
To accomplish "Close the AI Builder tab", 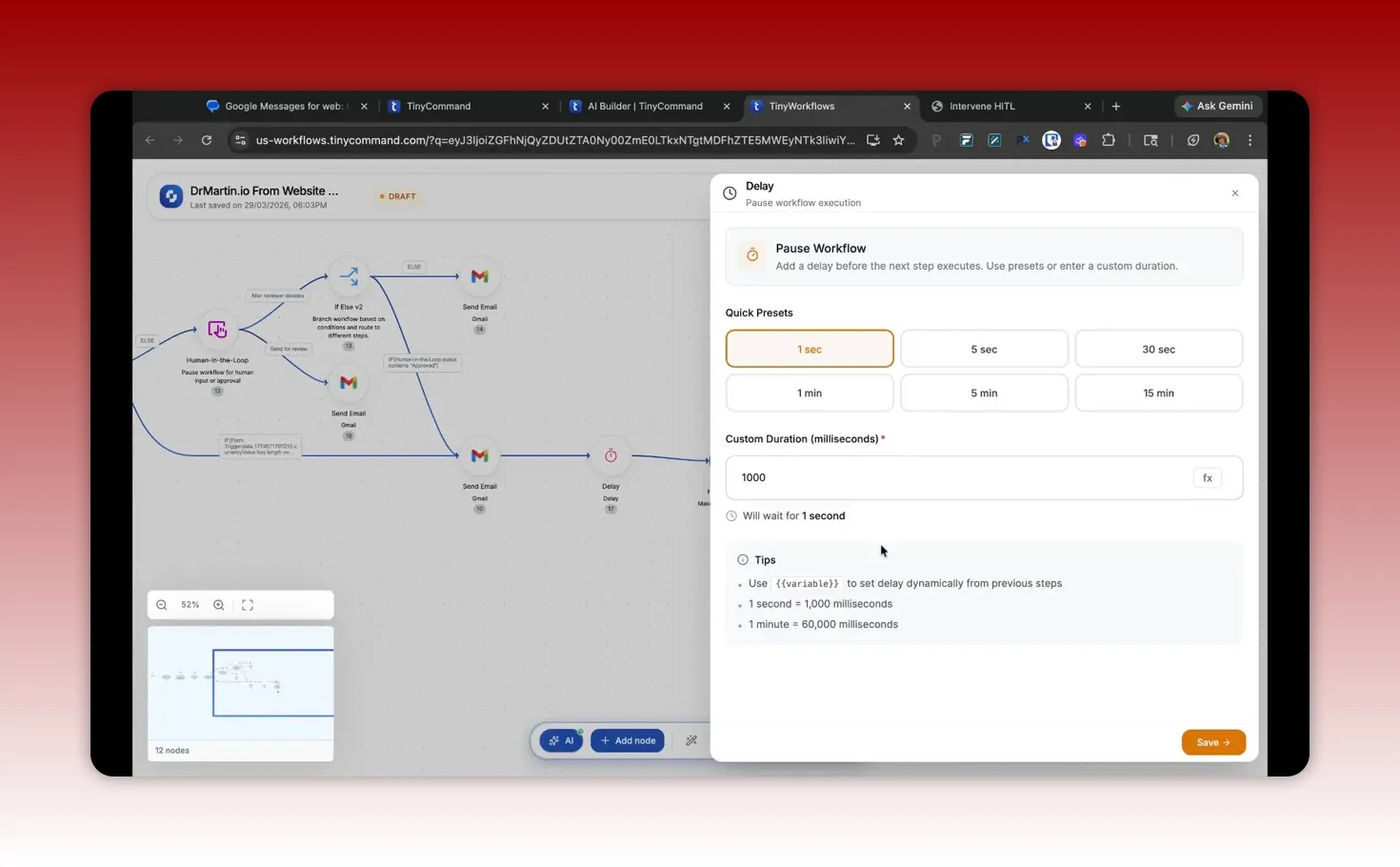I will pos(727,107).
